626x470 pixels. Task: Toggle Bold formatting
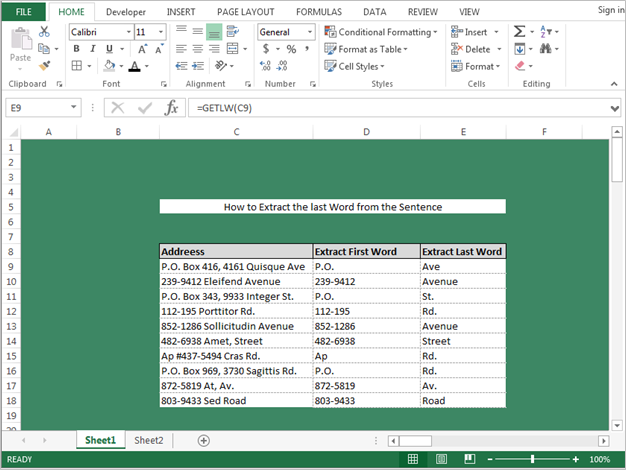tap(76, 49)
